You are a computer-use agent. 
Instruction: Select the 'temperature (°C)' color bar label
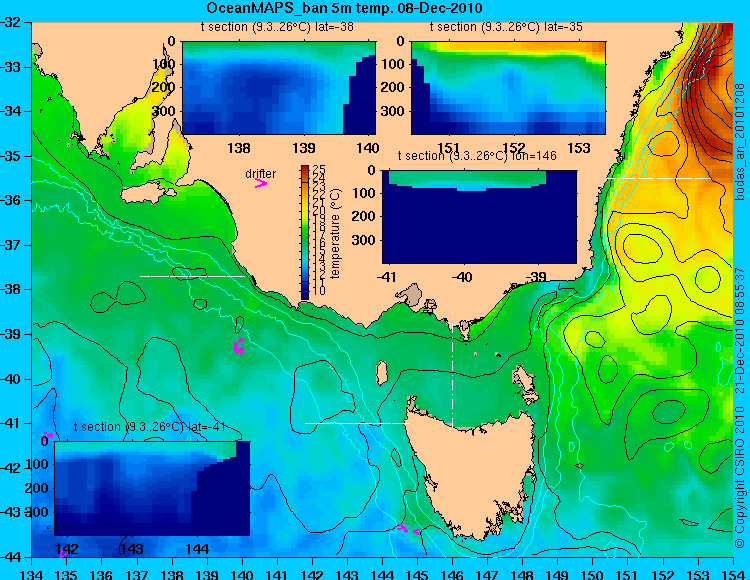click(x=335, y=233)
